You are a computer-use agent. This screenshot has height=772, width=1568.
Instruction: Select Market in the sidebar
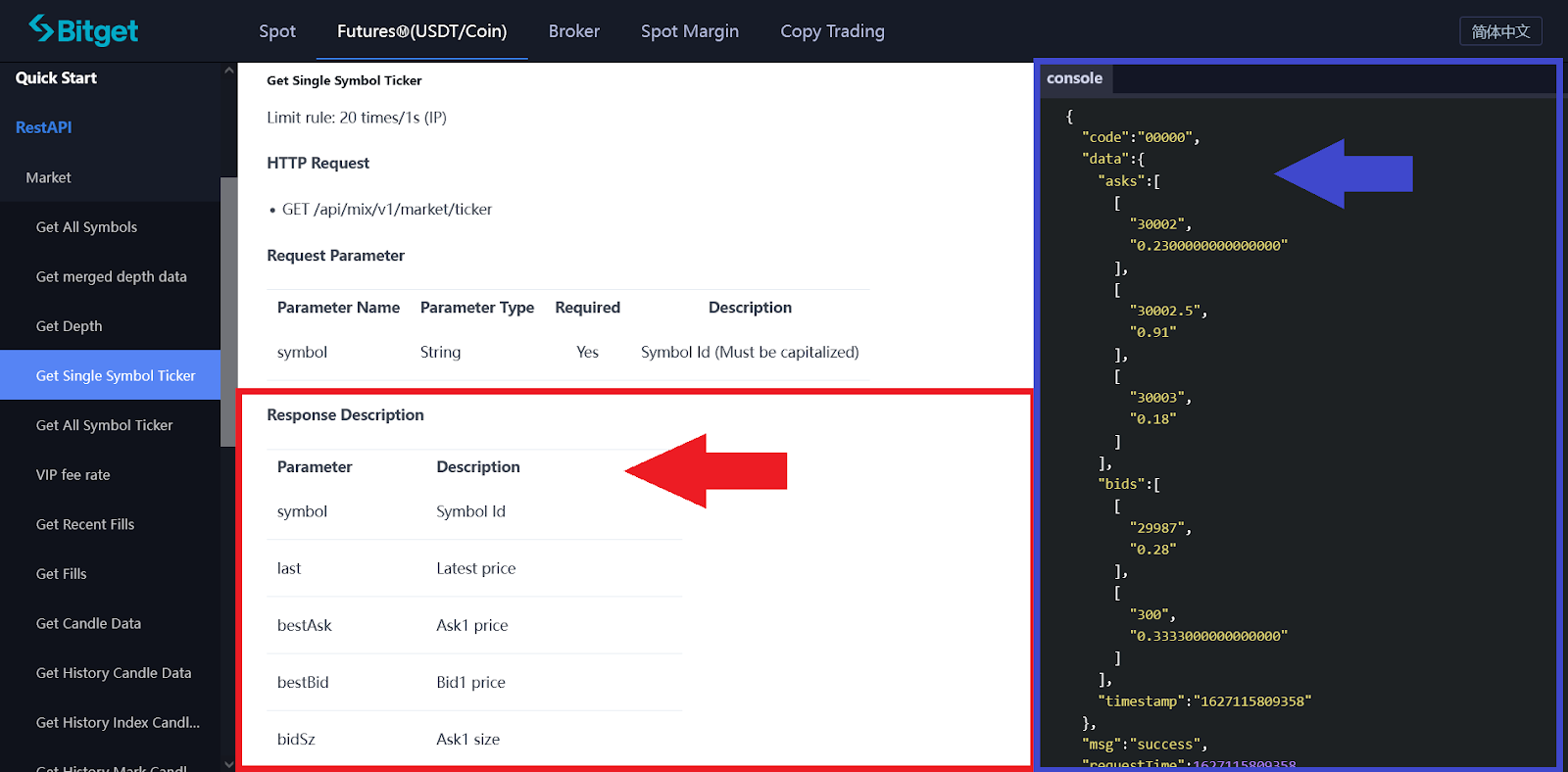(x=49, y=177)
